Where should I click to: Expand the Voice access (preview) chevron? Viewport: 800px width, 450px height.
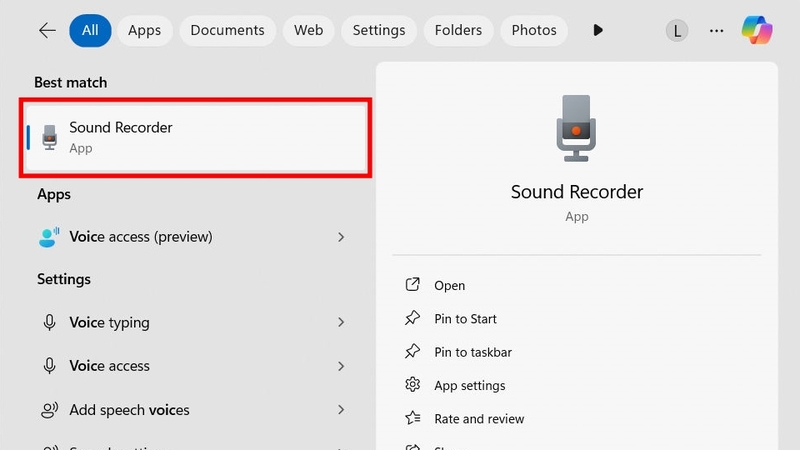[x=341, y=237]
